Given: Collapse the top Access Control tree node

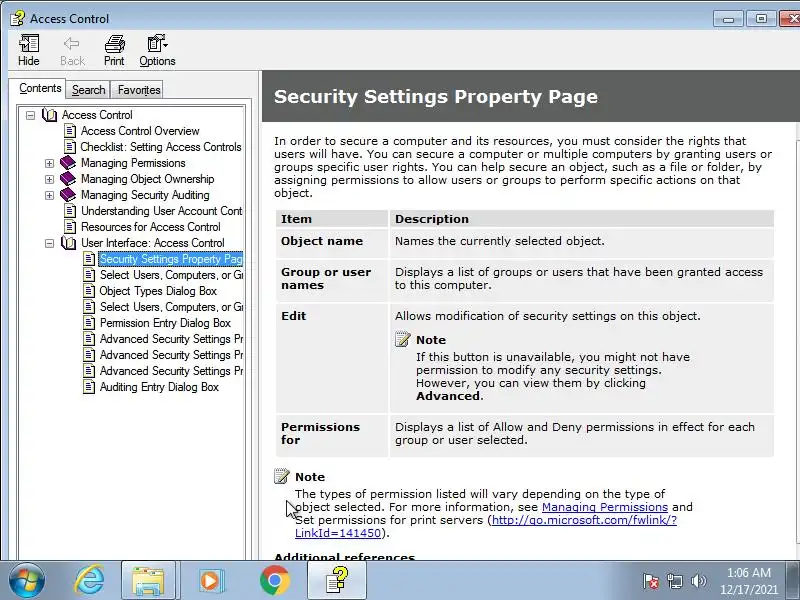Looking at the screenshot, I should (31, 115).
